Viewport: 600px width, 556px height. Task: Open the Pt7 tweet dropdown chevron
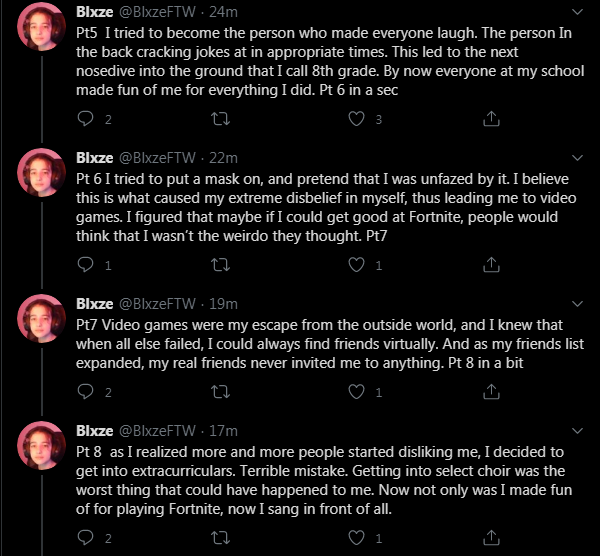click(578, 304)
